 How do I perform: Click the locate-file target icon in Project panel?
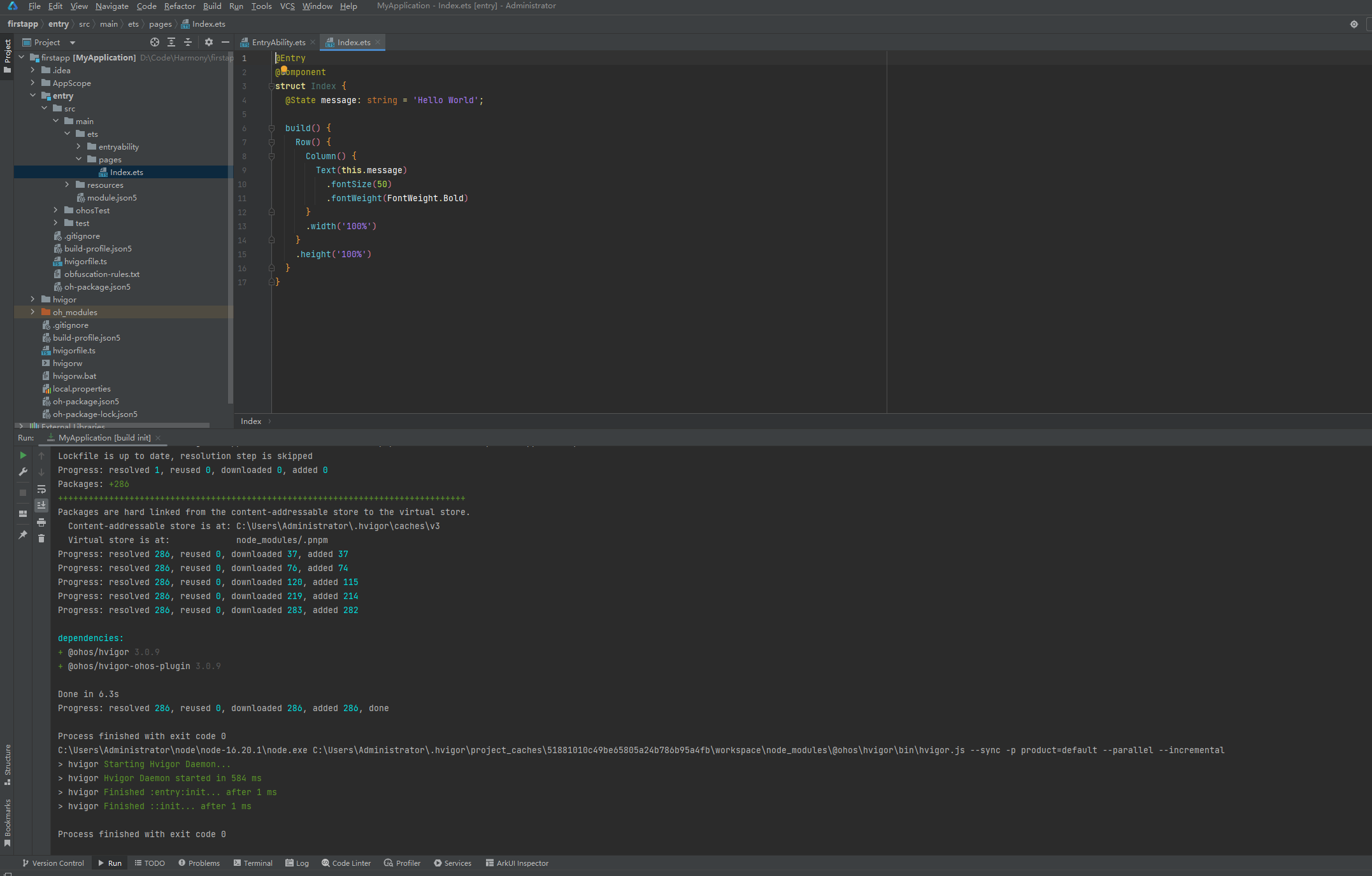pyautogui.click(x=154, y=42)
